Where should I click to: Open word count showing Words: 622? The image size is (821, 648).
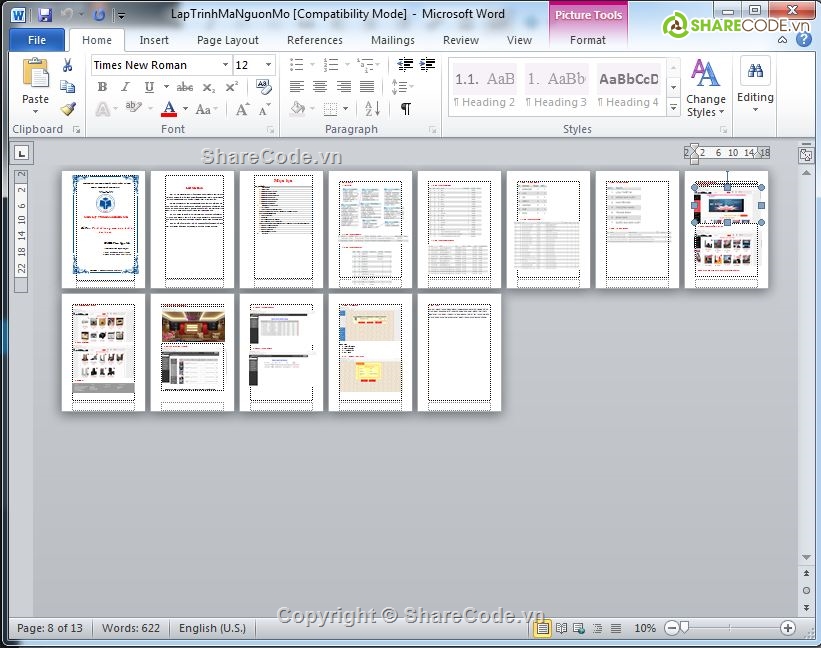(131, 628)
